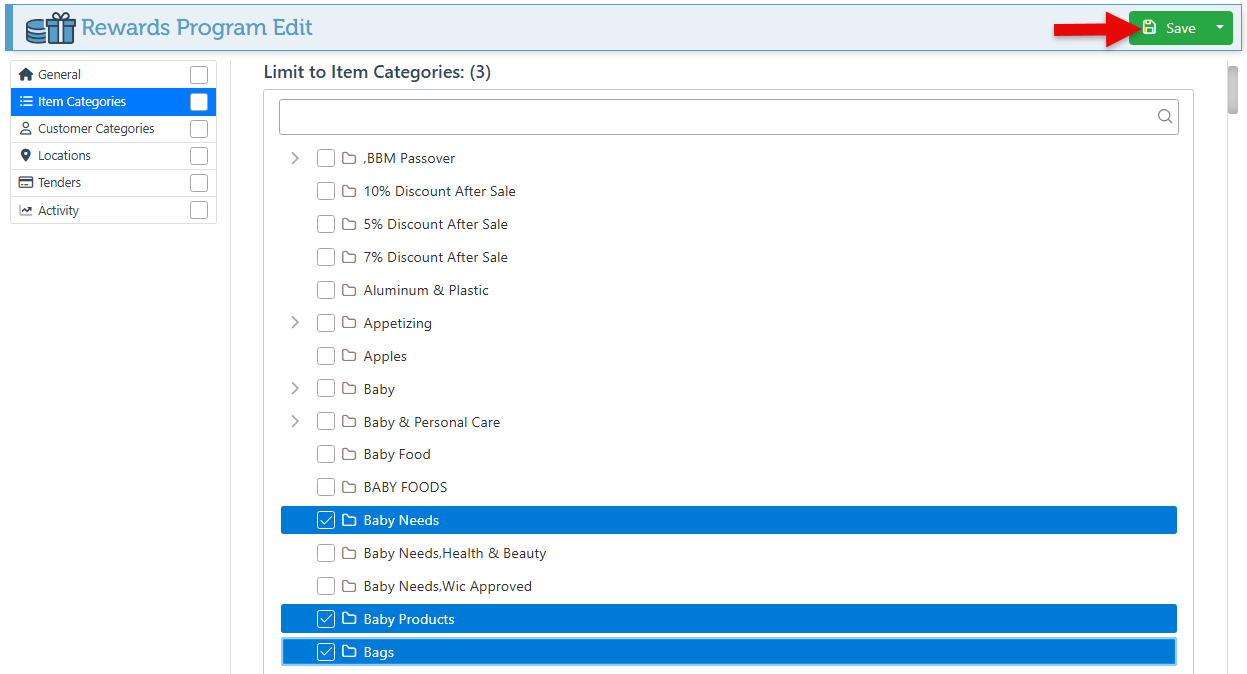Uncheck the Baby Needs category checkbox

pyautogui.click(x=326, y=520)
